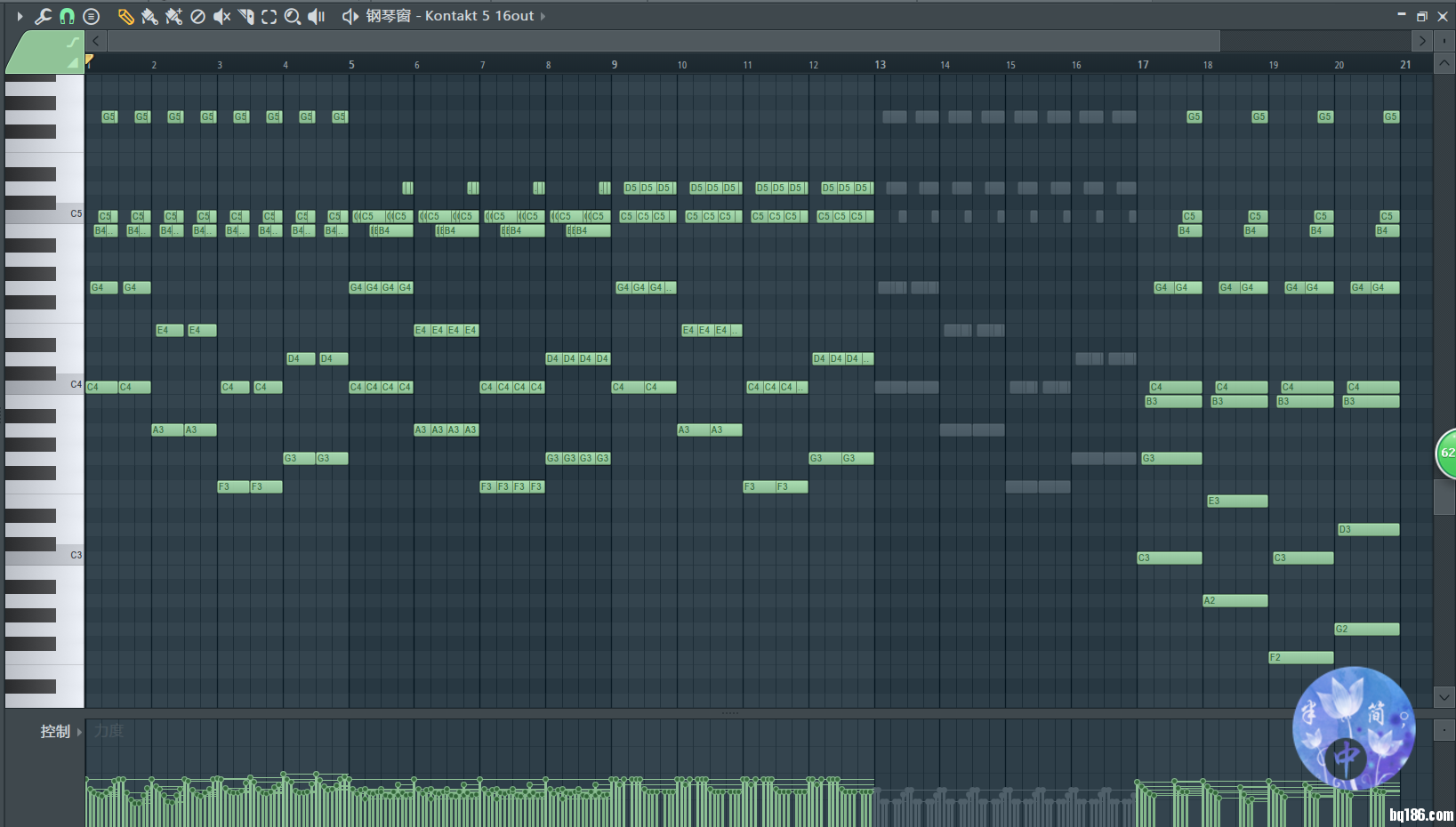Click the green 62 badge at right edge
1456x827 pixels.
1447,453
